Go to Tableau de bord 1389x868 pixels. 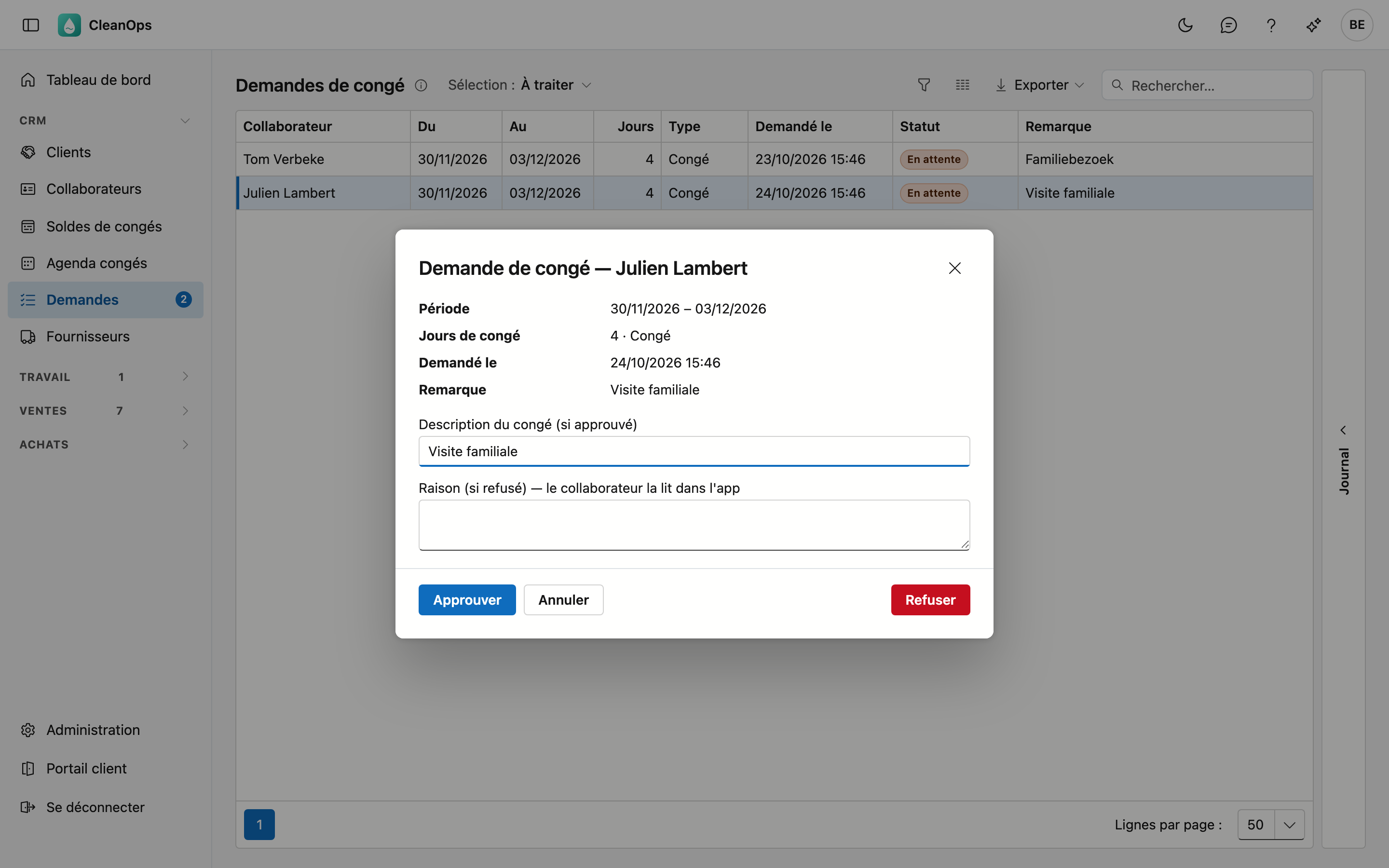coord(106,80)
